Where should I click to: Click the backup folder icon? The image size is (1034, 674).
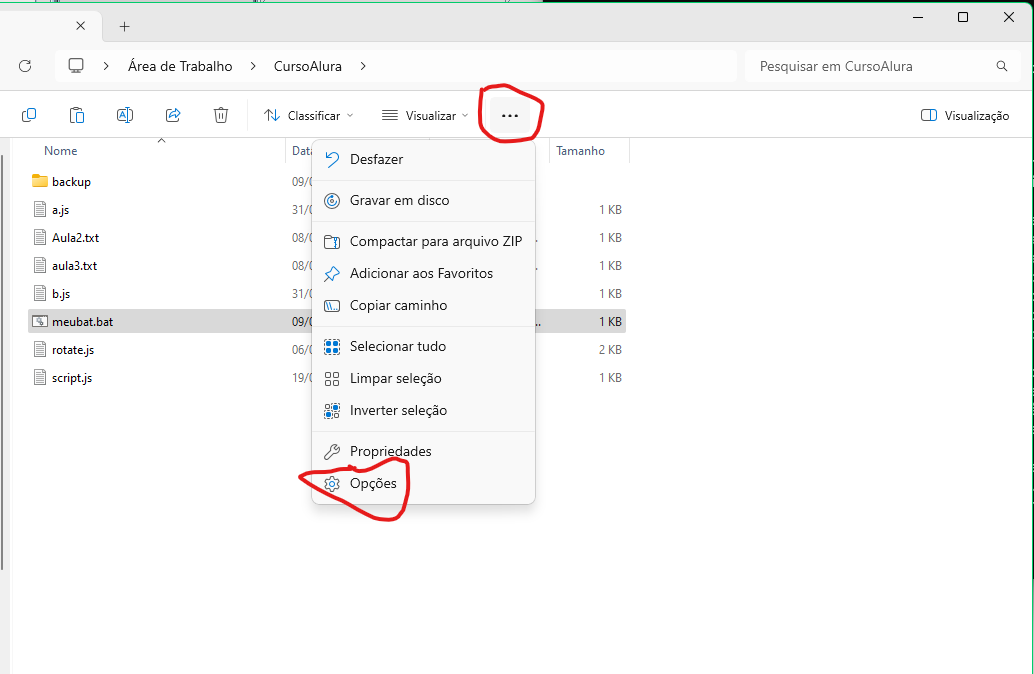pyautogui.click(x=40, y=181)
